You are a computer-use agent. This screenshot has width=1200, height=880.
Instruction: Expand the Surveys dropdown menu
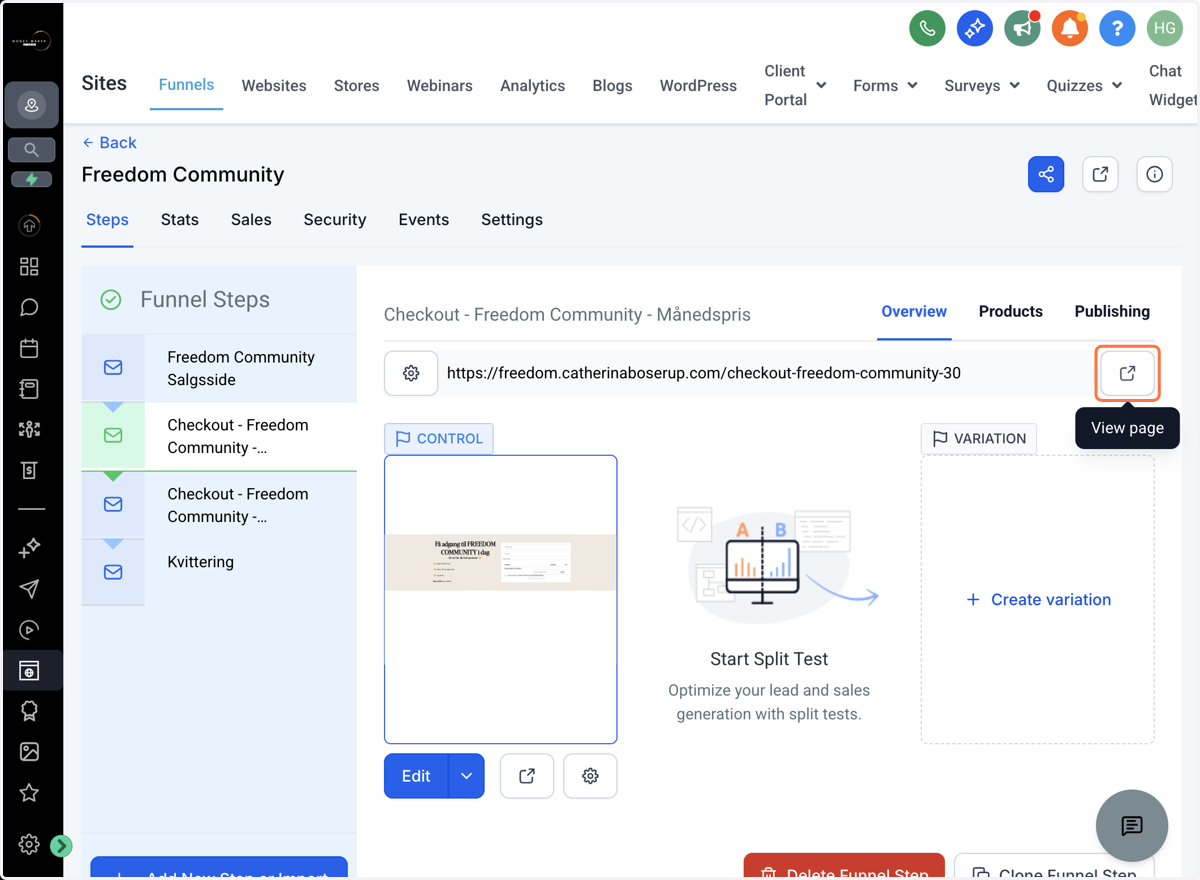[982, 86]
